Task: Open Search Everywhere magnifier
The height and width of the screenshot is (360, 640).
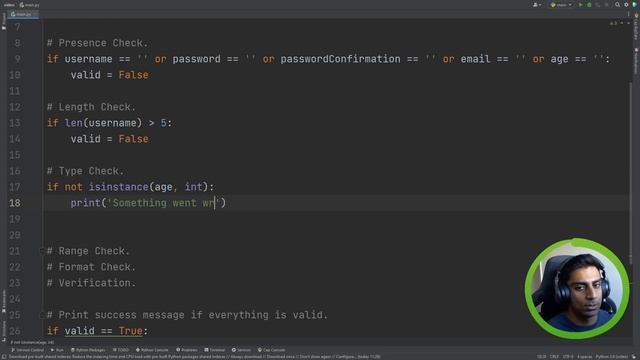Action: coord(617,4)
